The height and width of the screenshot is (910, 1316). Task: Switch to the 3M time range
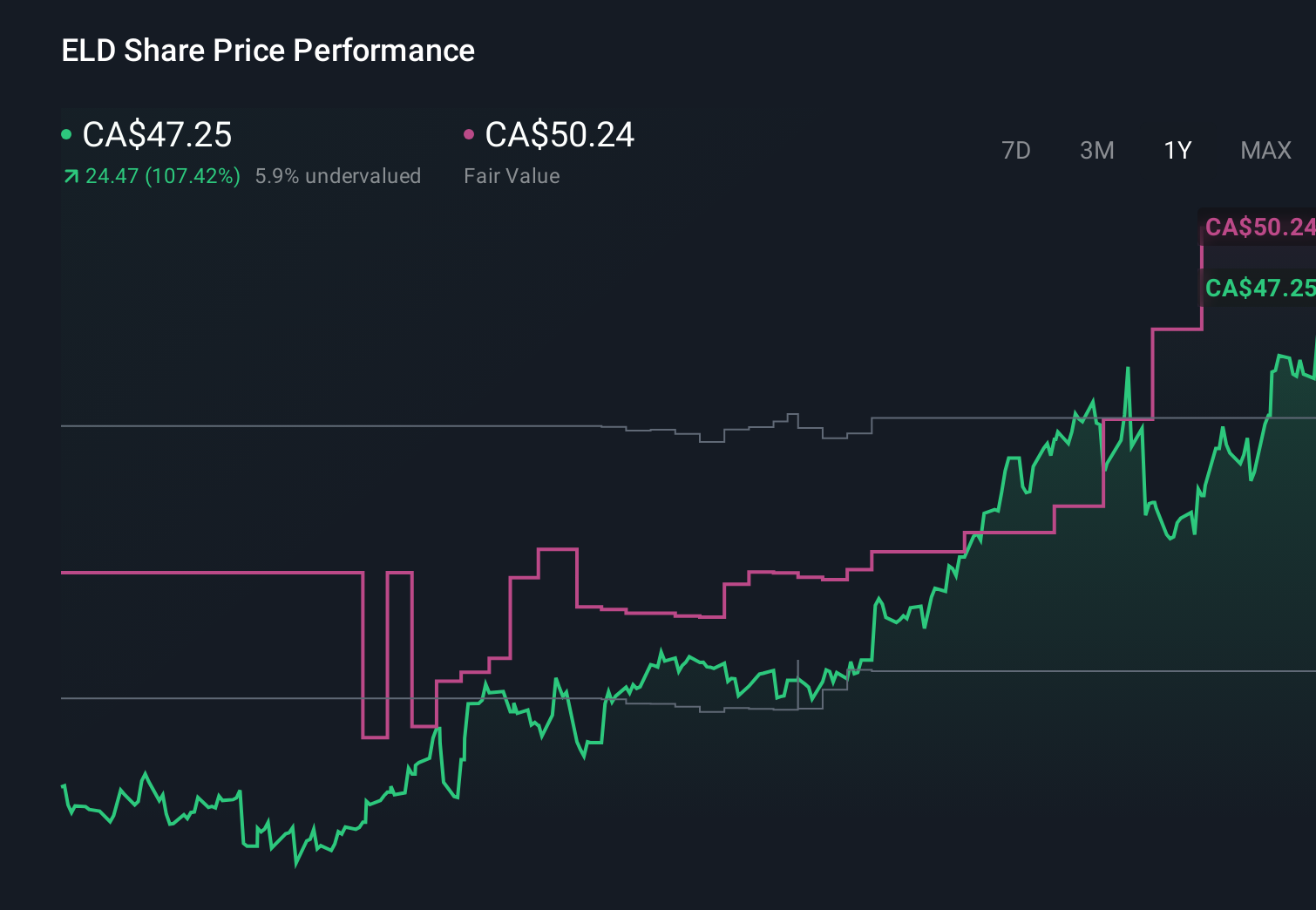pos(1096,150)
